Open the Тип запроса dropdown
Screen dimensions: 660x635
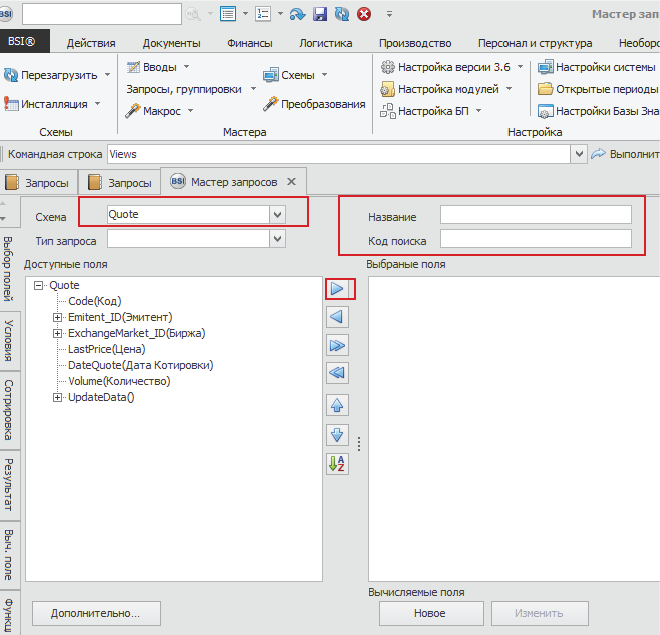pyautogui.click(x=277, y=239)
